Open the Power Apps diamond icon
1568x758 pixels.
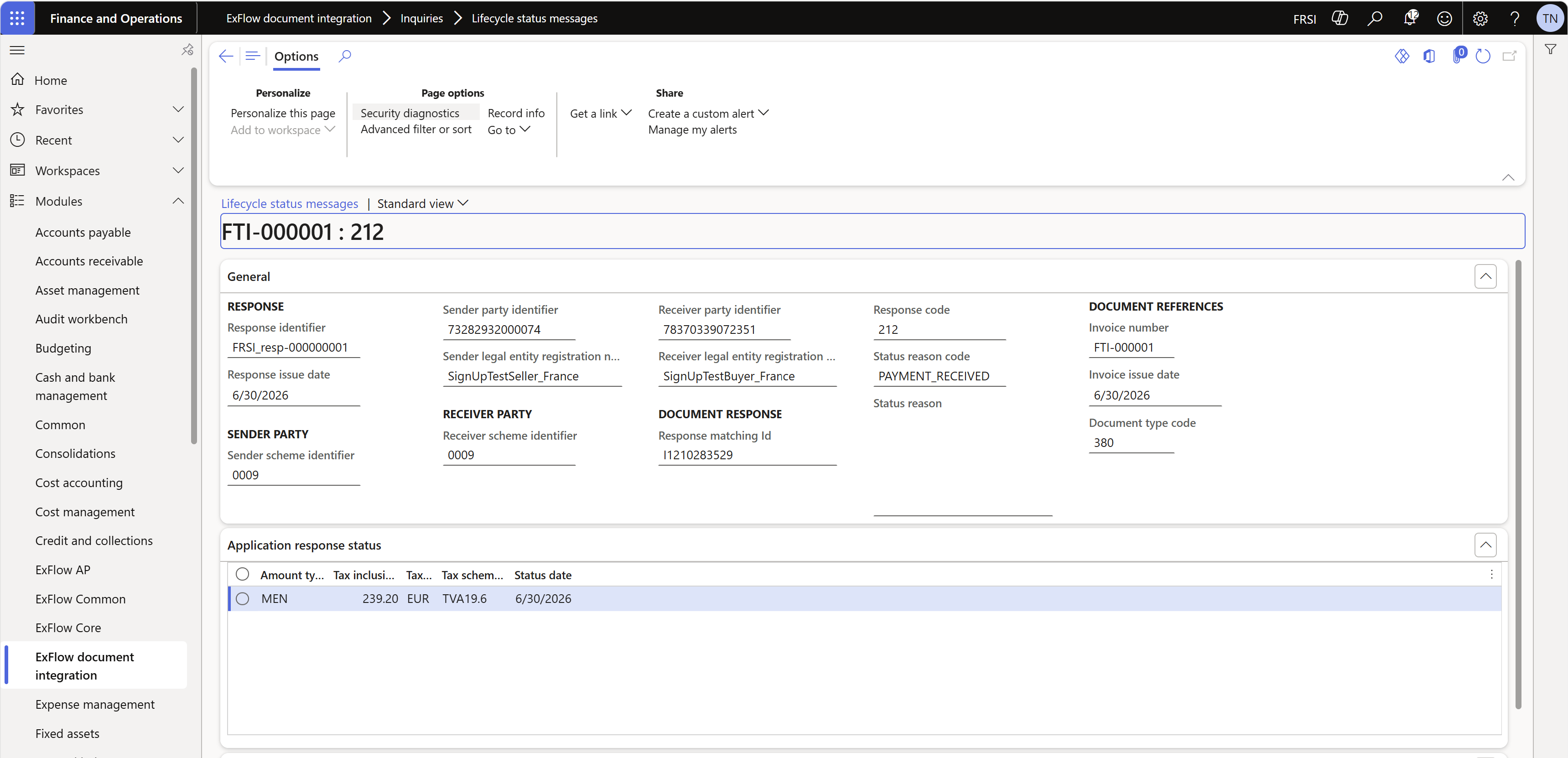tap(1402, 56)
